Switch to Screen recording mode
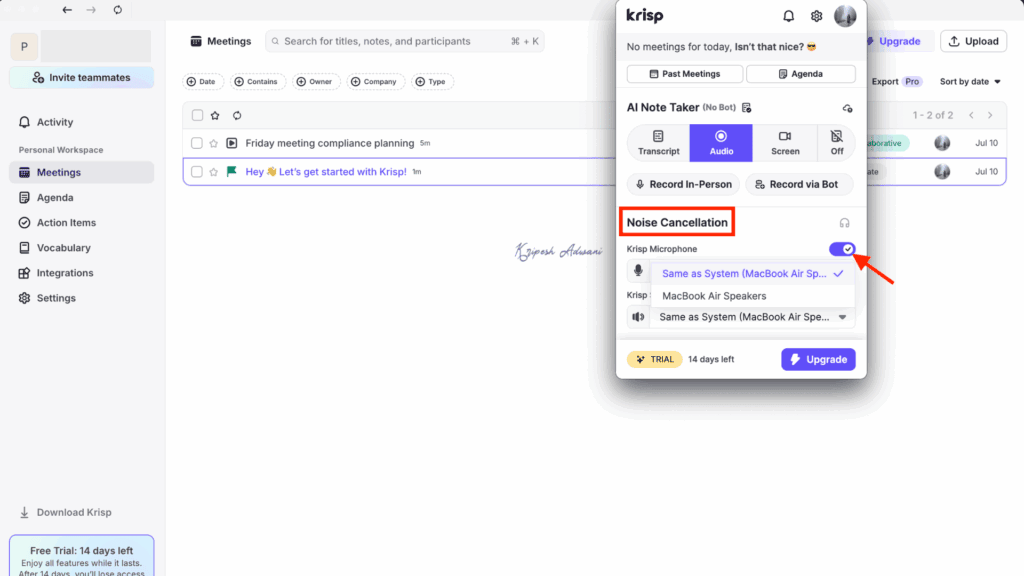This screenshot has width=1024, height=576. (784, 142)
